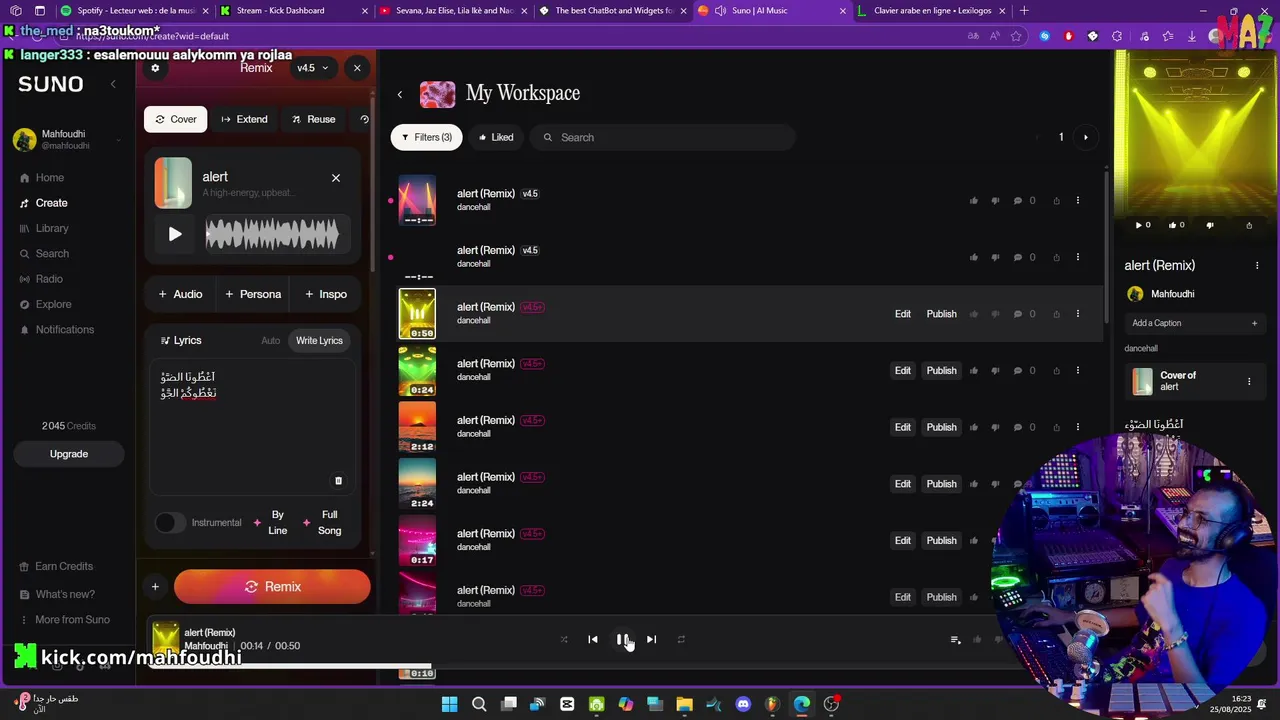Publish the 0:24 alert (Remix) song
1280x720 pixels.
click(941, 371)
